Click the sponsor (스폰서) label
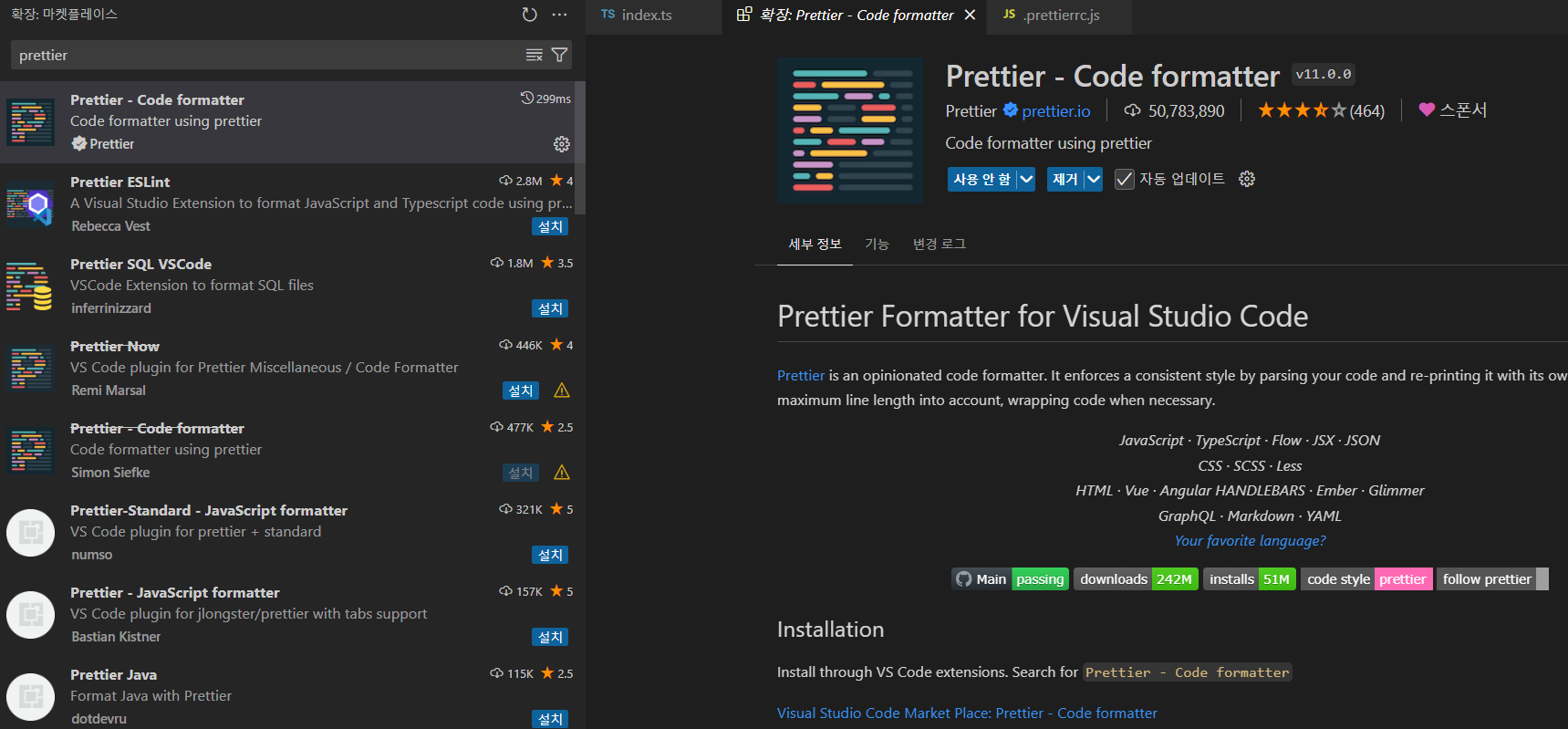Screen dimensions: 1568x729 (1463, 109)
